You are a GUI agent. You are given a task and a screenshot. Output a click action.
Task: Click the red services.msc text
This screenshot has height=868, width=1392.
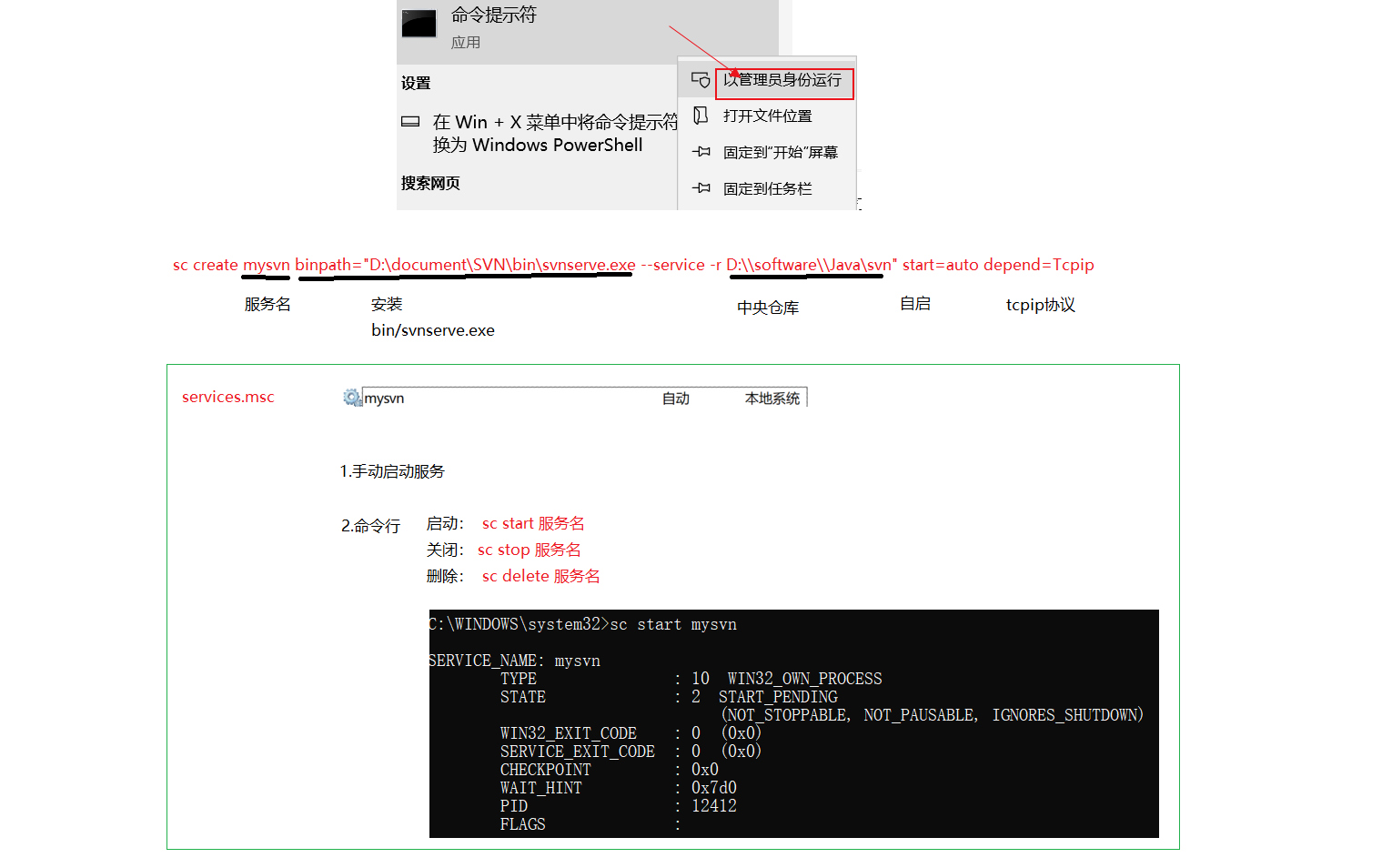coord(227,397)
